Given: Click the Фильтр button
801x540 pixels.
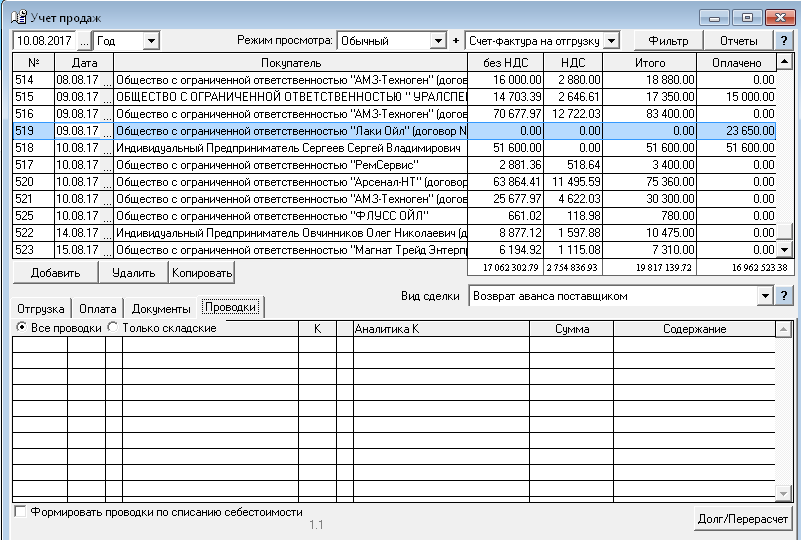Looking at the screenshot, I should [x=668, y=41].
